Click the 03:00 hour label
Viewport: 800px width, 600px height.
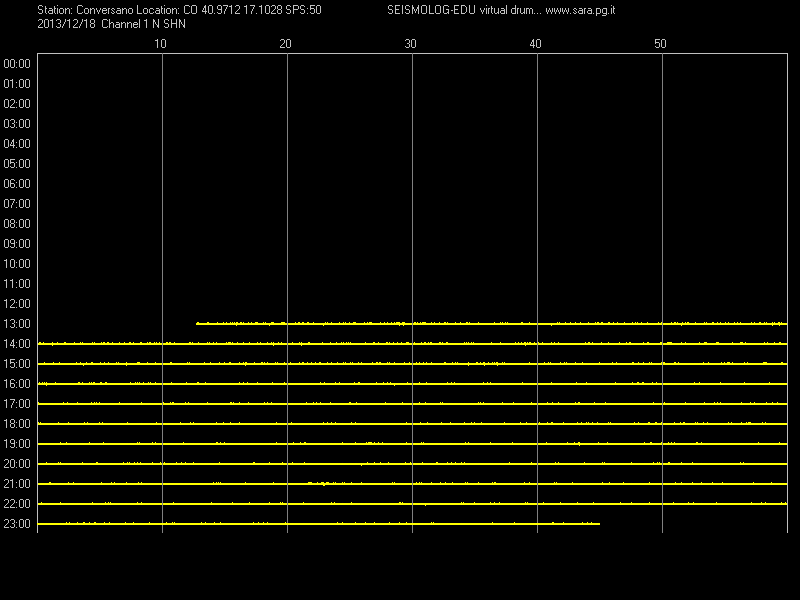point(17,123)
